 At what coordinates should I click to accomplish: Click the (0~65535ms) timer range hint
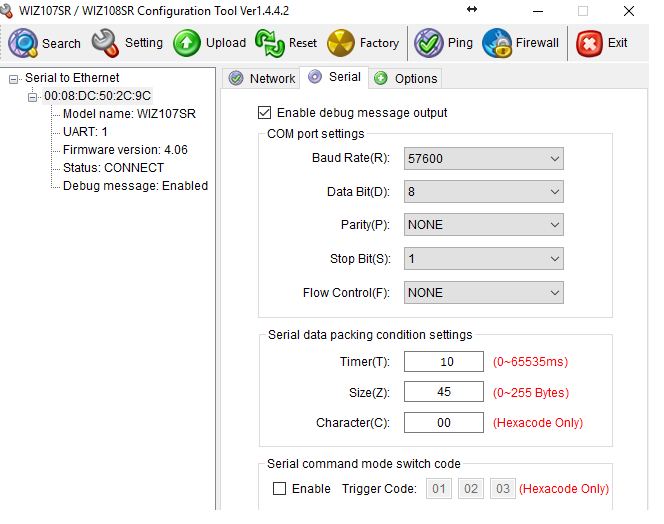pos(530,362)
